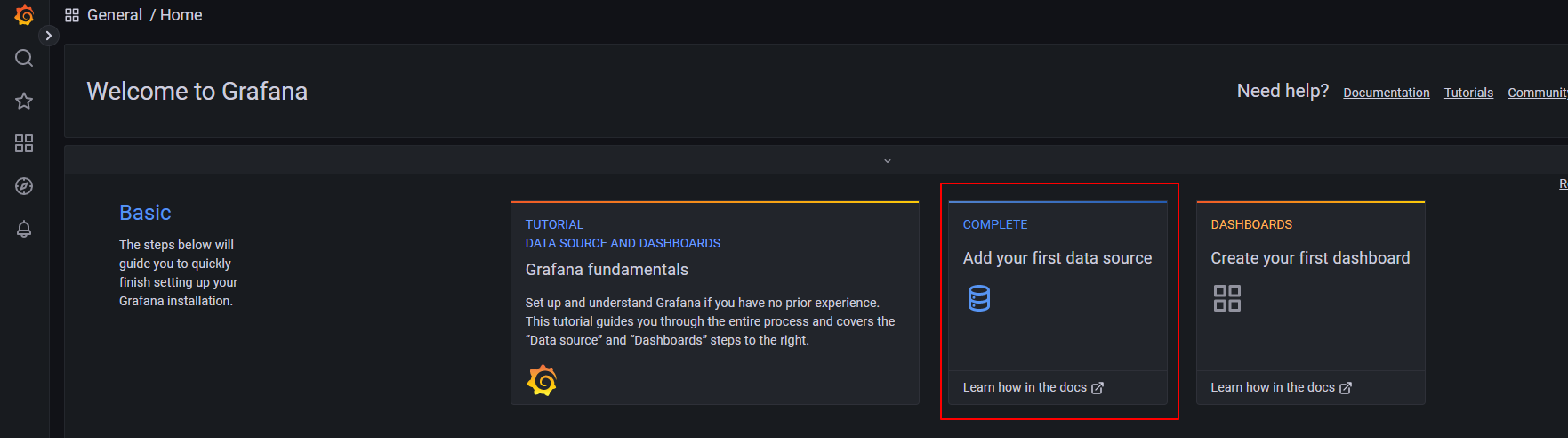Click the dashboards grid icon beside General
The width and height of the screenshot is (1568, 438).
click(x=72, y=15)
